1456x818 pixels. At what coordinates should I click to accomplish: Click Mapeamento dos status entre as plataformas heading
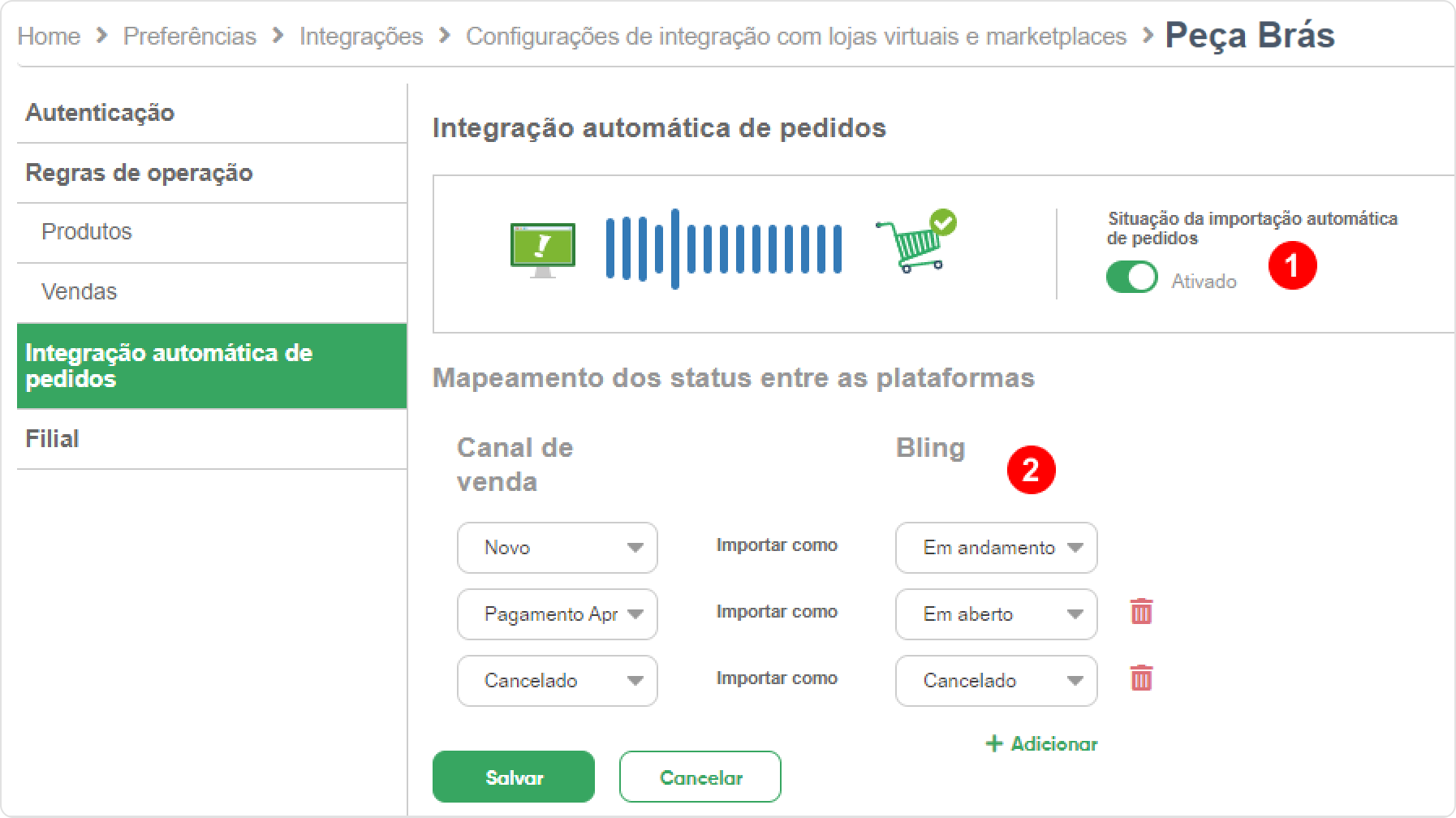(734, 378)
